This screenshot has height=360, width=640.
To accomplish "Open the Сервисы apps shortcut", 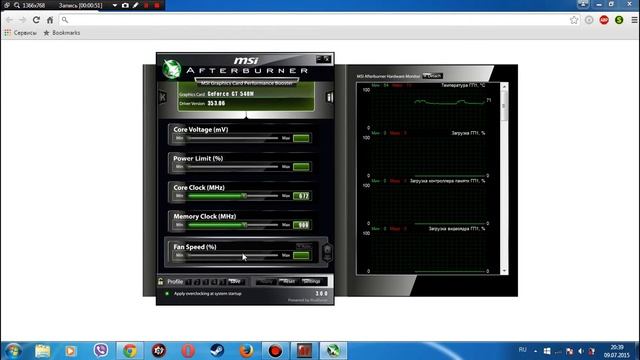I will [20, 33].
